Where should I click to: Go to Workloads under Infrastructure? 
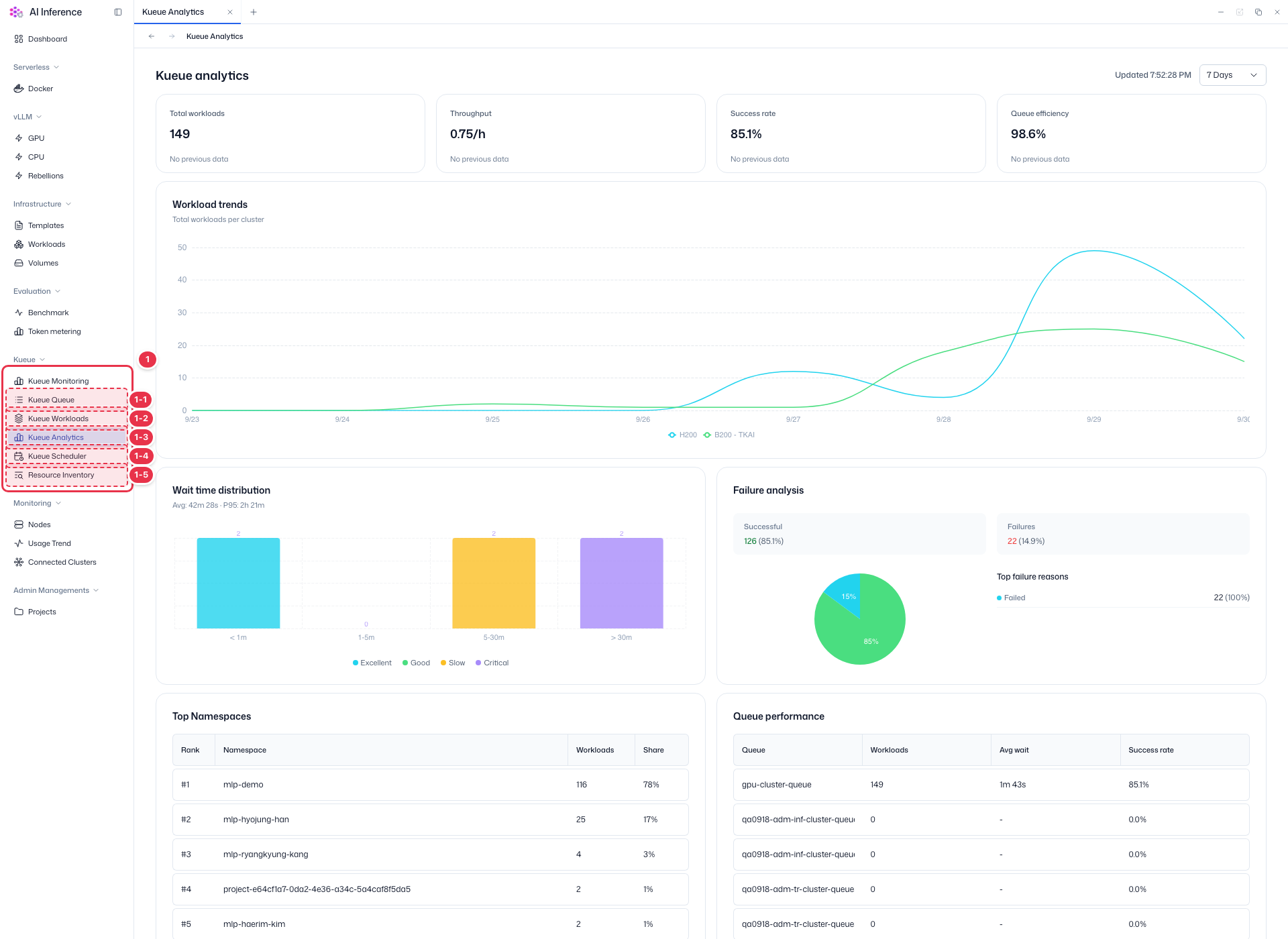pos(46,244)
